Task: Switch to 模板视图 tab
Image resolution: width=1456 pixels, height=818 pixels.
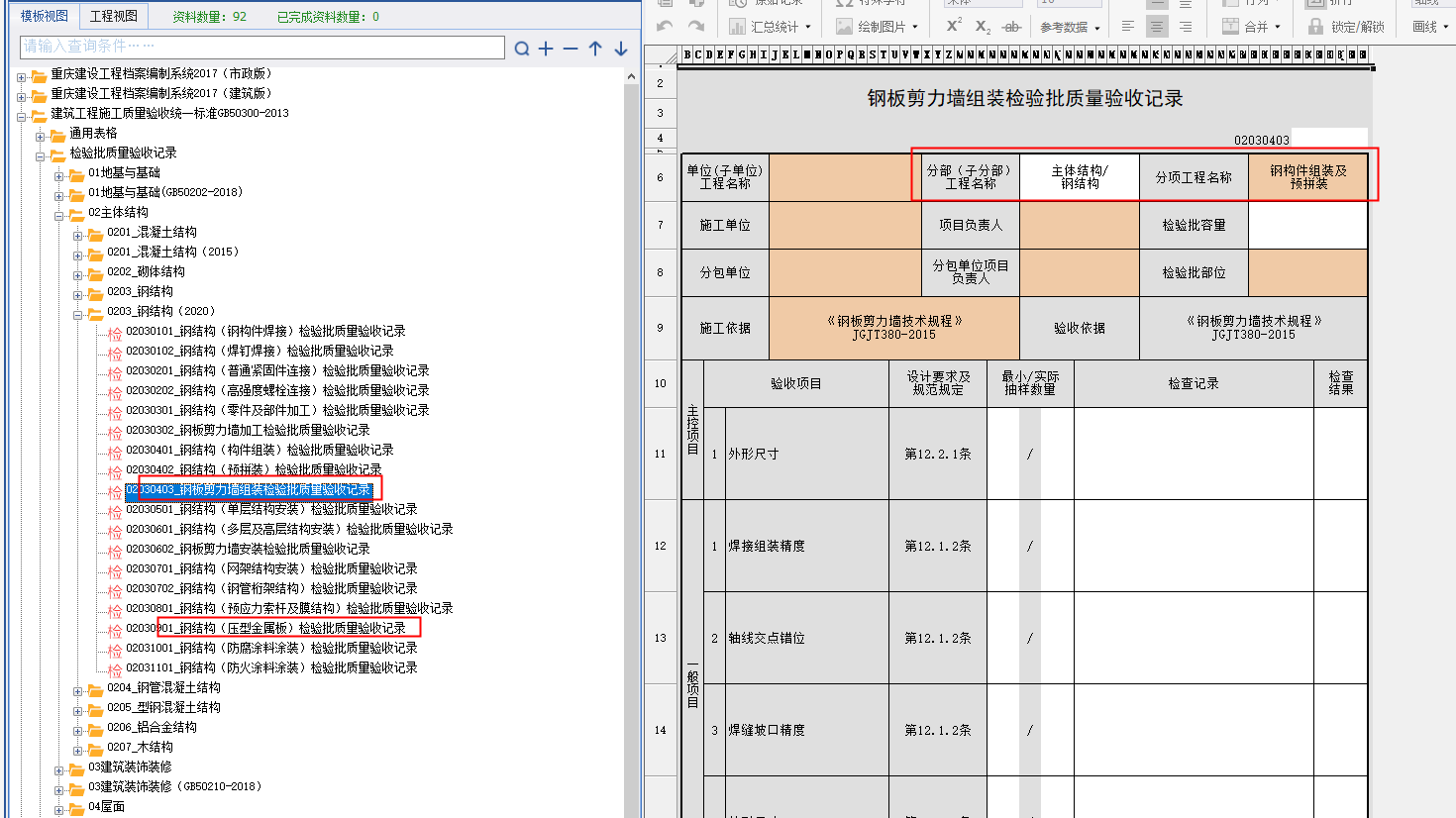Action: click(x=45, y=16)
